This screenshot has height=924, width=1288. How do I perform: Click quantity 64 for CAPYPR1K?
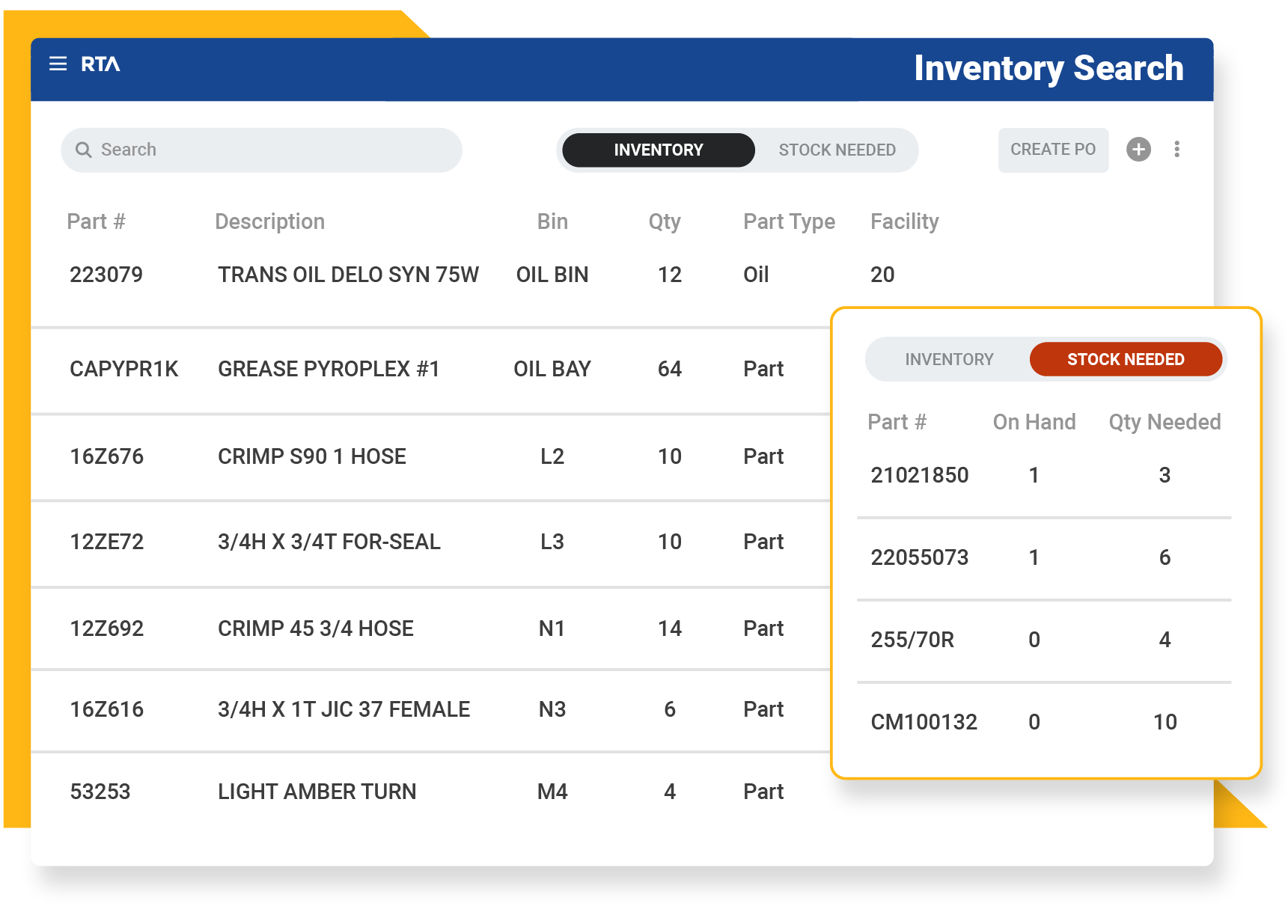coord(670,369)
